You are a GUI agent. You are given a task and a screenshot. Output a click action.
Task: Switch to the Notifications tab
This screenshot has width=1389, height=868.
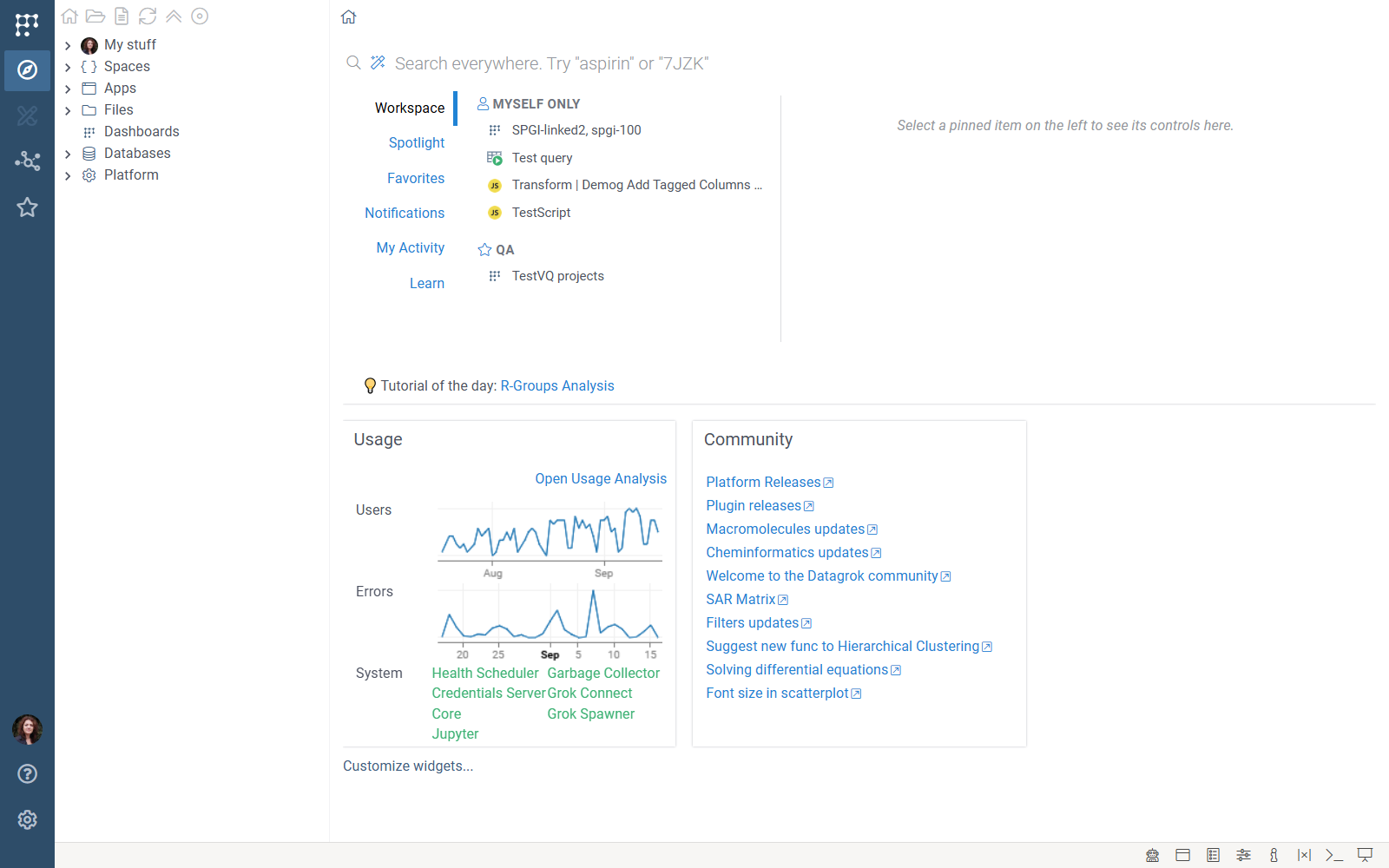tap(405, 214)
